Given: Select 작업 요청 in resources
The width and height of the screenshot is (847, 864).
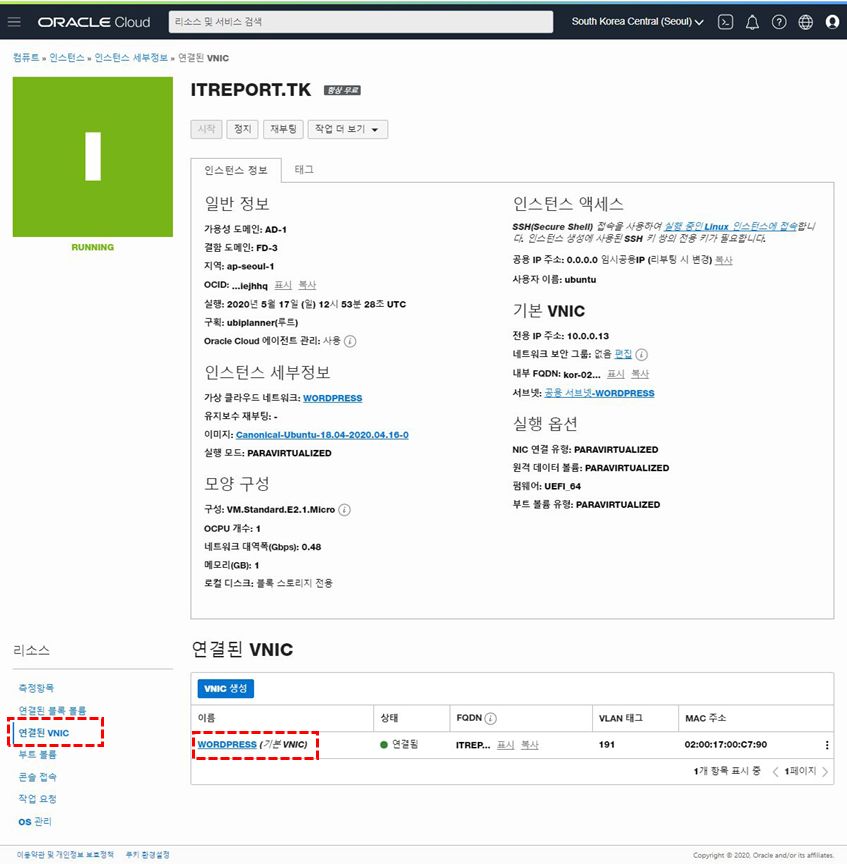Looking at the screenshot, I should 37,799.
